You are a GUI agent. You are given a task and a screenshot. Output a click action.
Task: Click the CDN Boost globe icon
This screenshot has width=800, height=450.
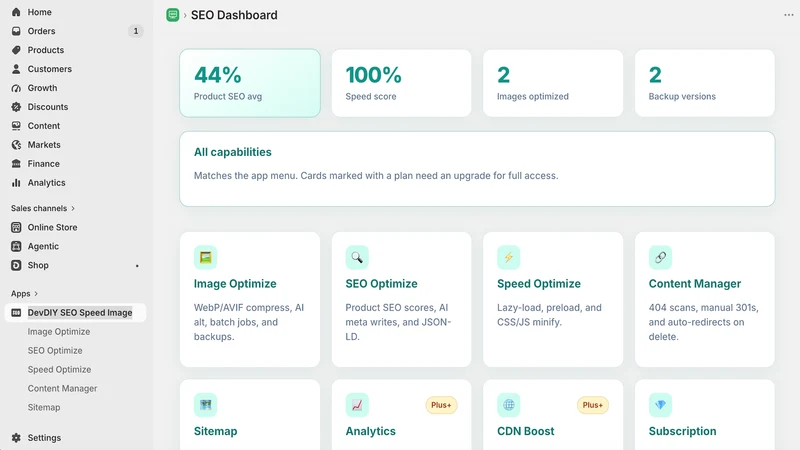pos(509,405)
